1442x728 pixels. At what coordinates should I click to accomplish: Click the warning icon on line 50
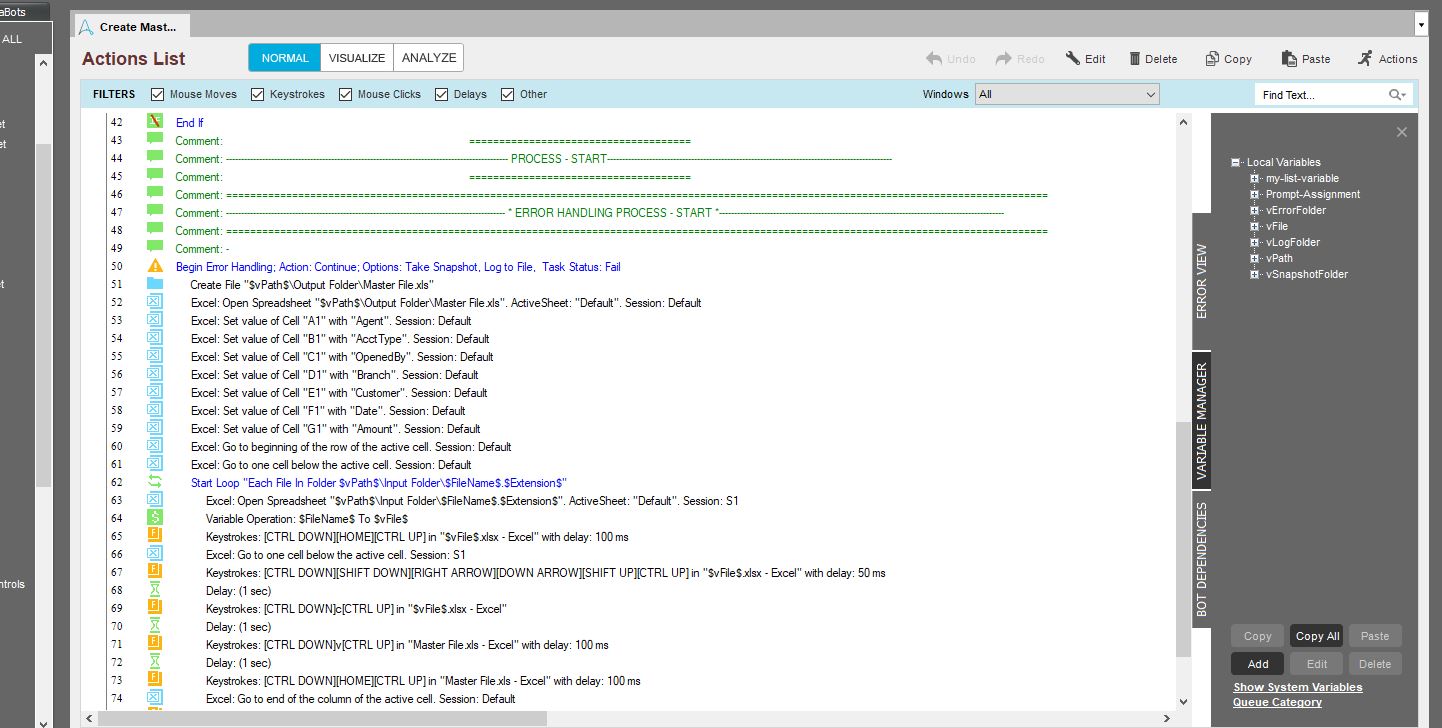(155, 266)
